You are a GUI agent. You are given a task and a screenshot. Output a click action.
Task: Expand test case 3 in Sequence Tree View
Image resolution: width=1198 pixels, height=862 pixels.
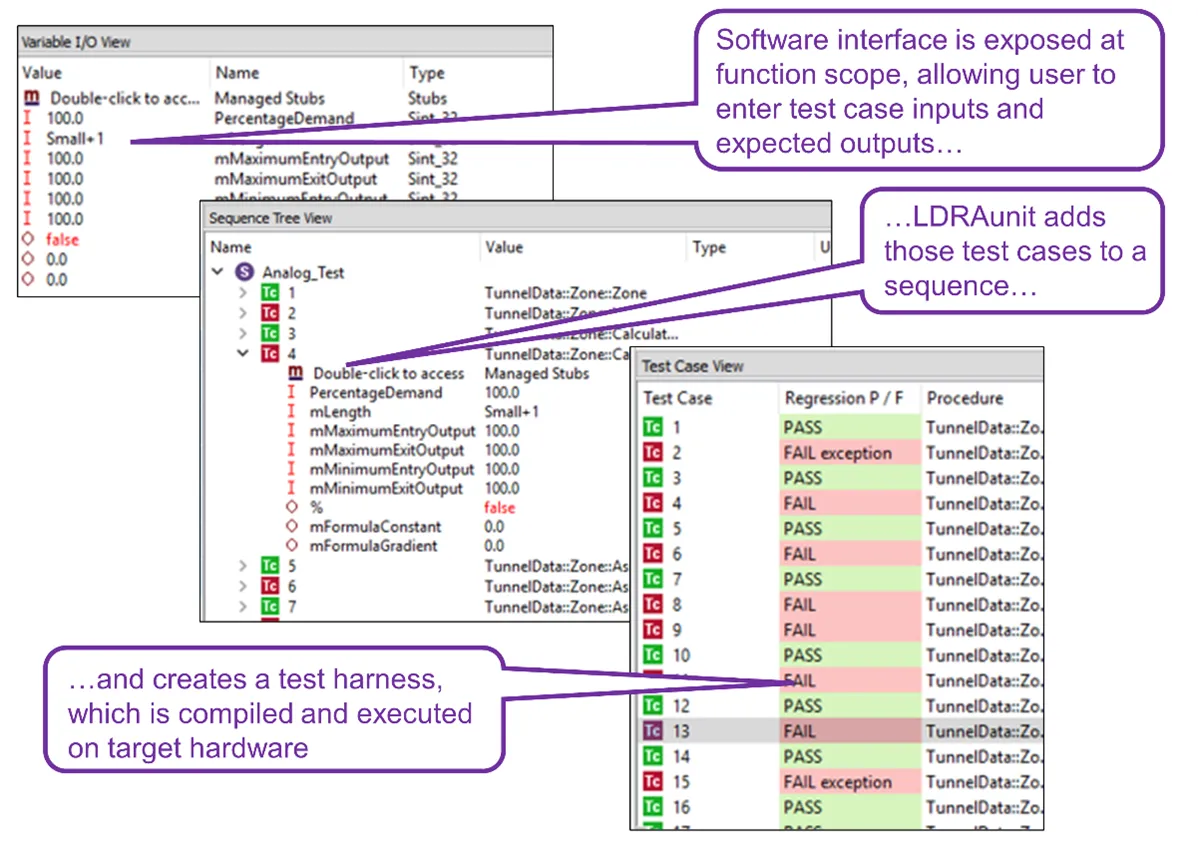[x=243, y=334]
